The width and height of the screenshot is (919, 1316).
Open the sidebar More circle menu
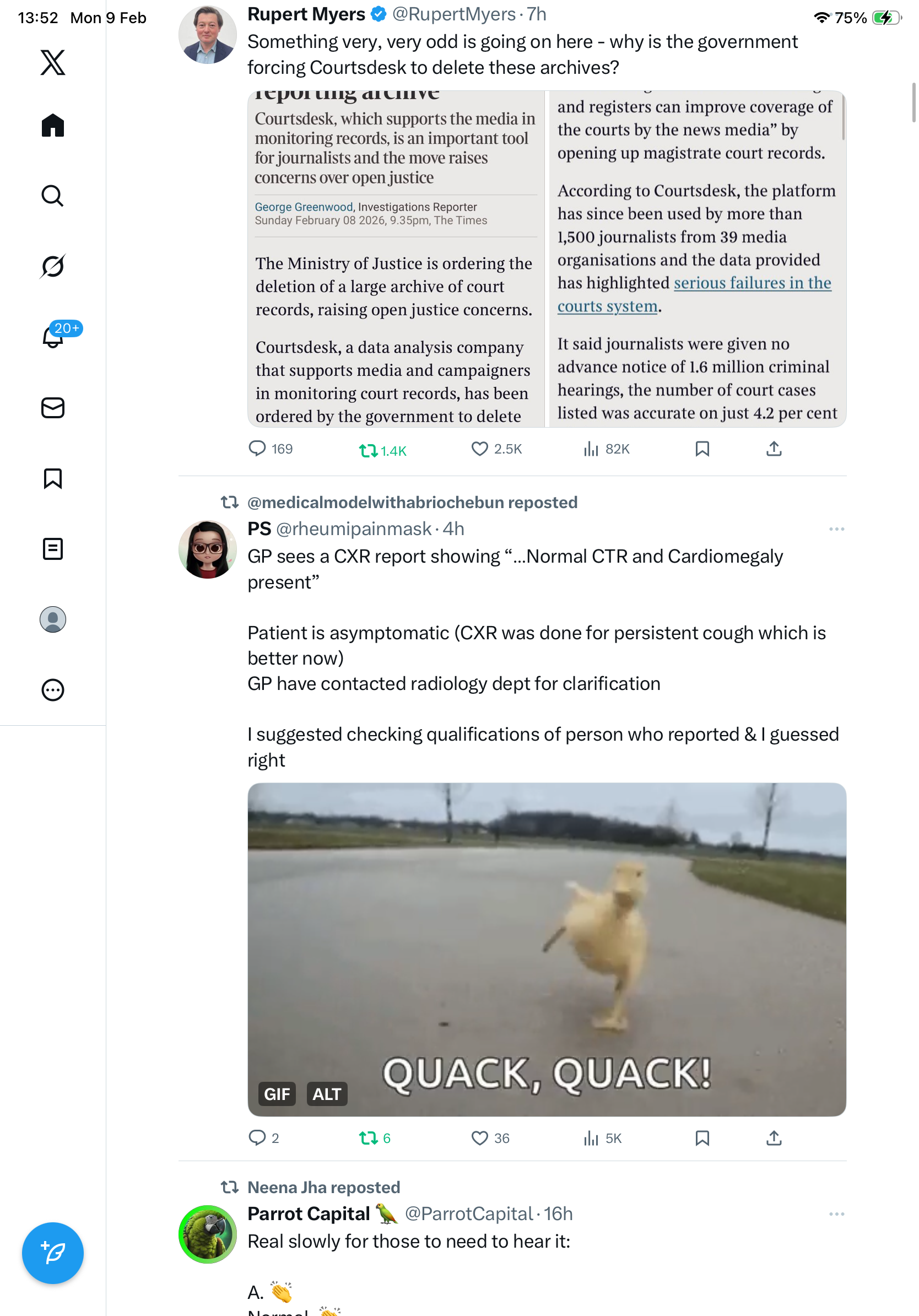pyautogui.click(x=53, y=689)
